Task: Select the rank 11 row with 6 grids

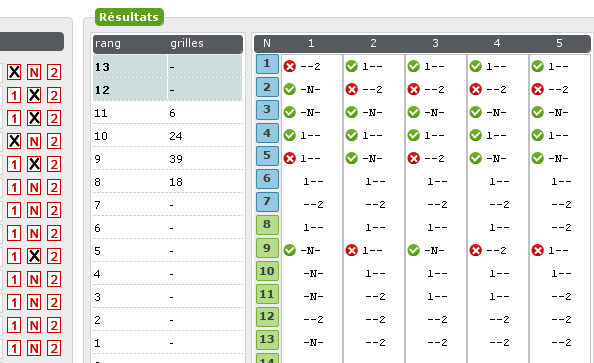Action: tap(168, 113)
